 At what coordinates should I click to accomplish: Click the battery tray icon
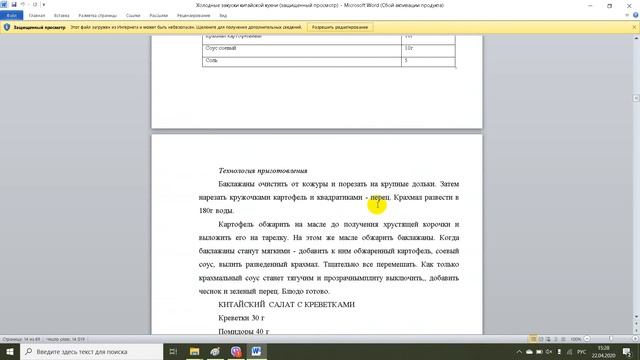point(539,352)
